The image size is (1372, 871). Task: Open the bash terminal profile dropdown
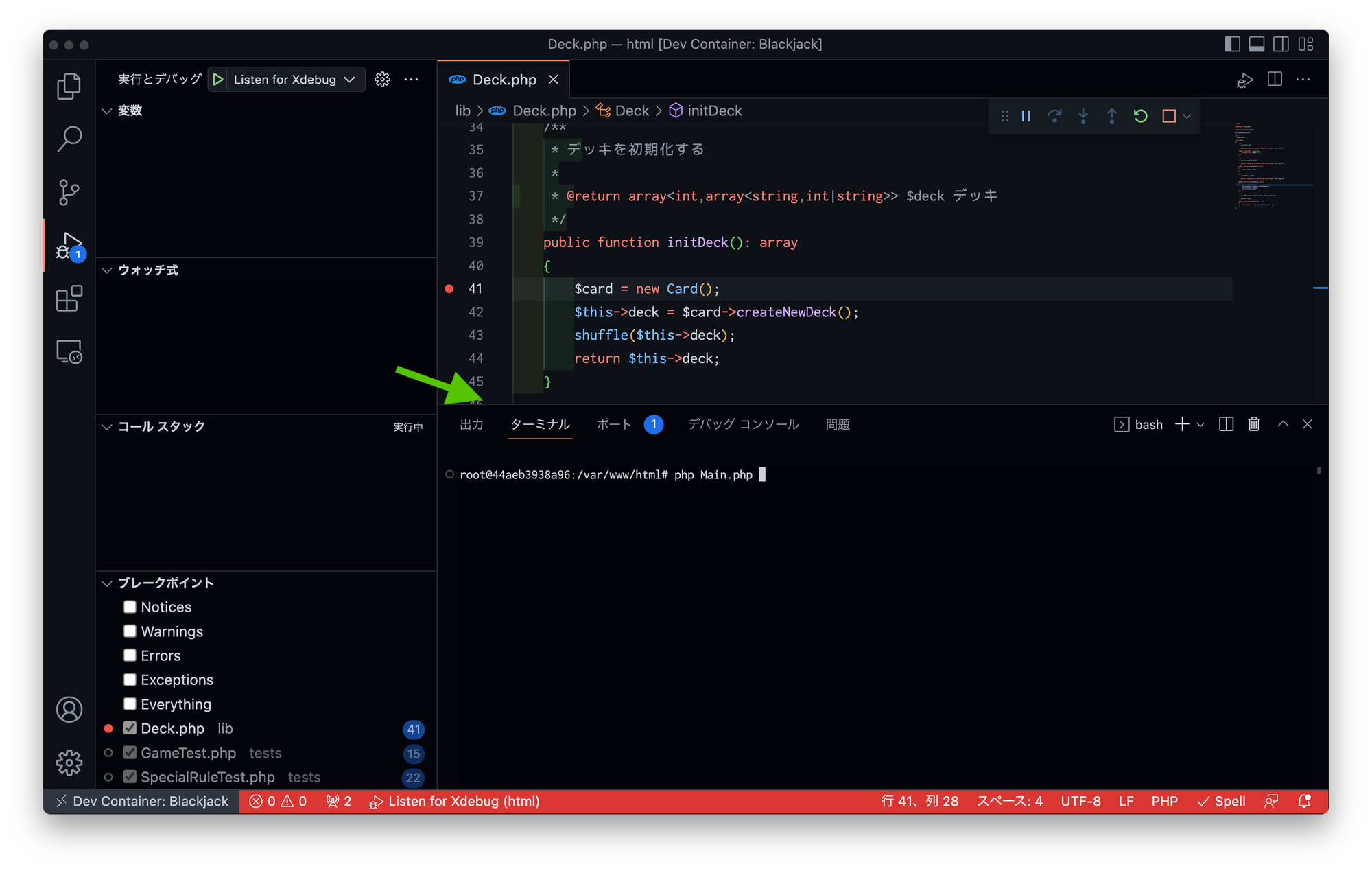pyautogui.click(x=1200, y=424)
